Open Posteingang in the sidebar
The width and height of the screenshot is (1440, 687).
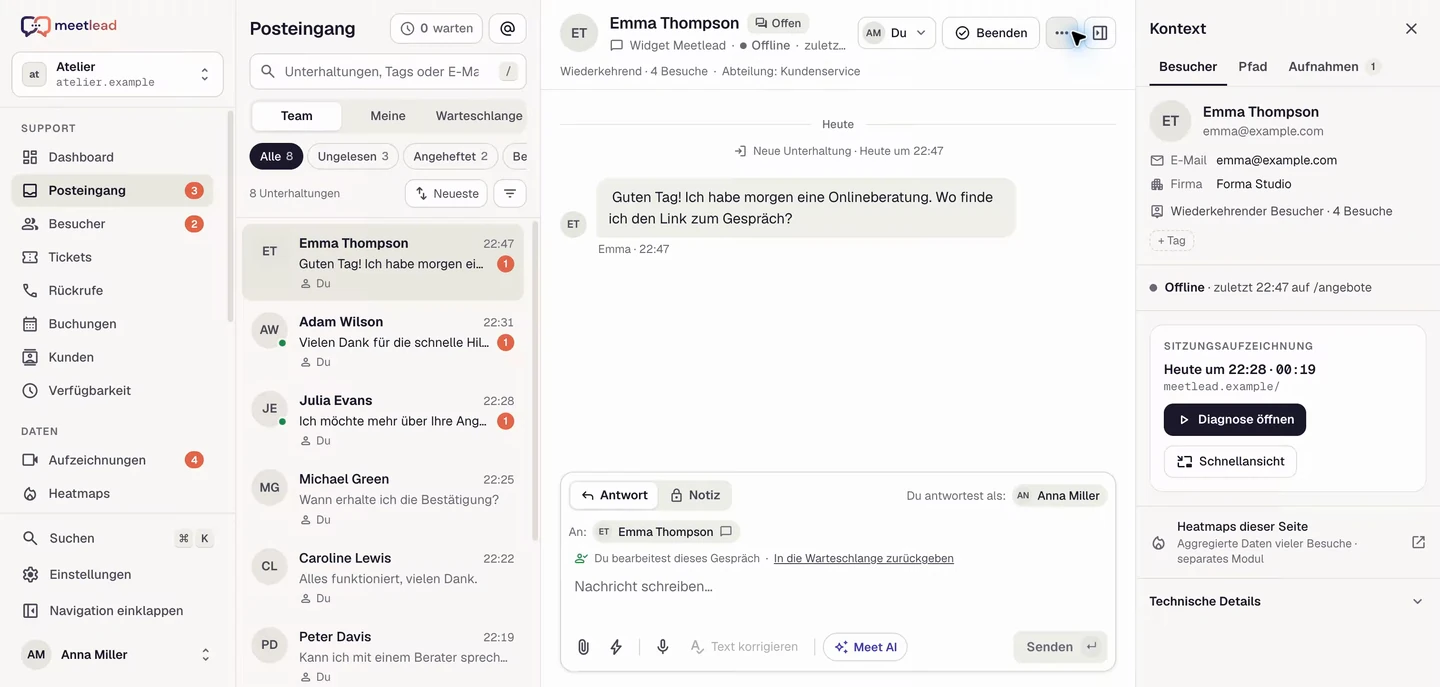(112, 190)
